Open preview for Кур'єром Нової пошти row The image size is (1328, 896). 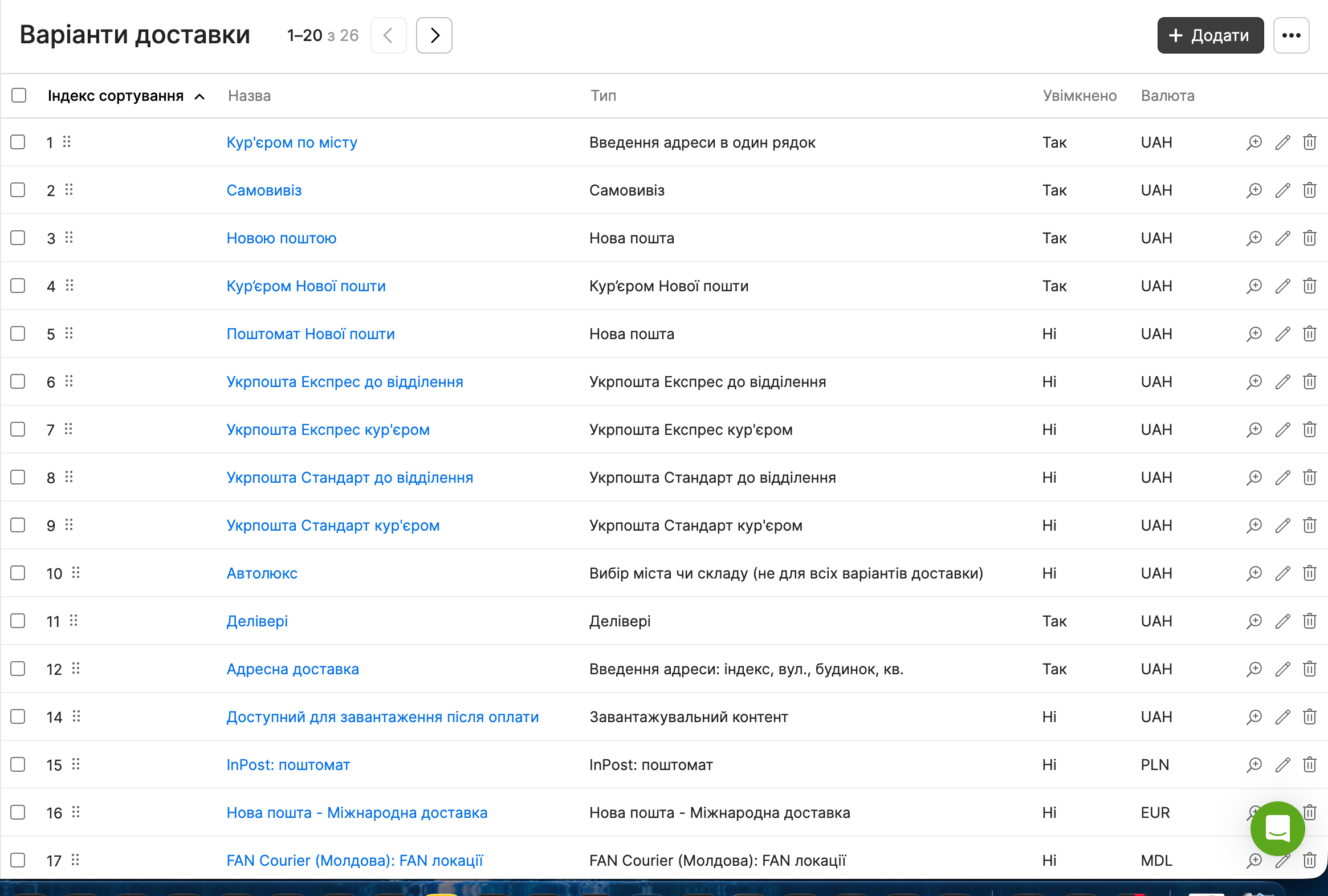(x=1254, y=286)
